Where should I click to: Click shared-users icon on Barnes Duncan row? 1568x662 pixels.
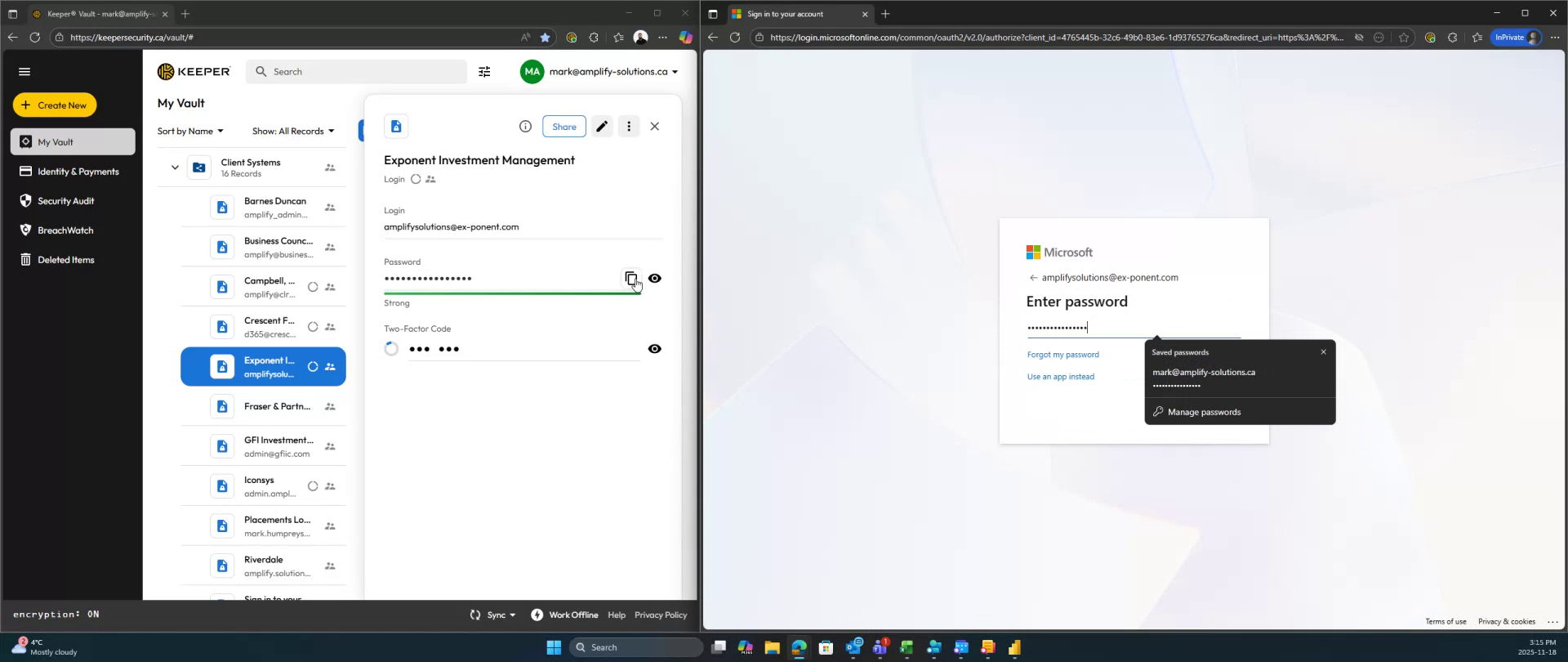[330, 208]
